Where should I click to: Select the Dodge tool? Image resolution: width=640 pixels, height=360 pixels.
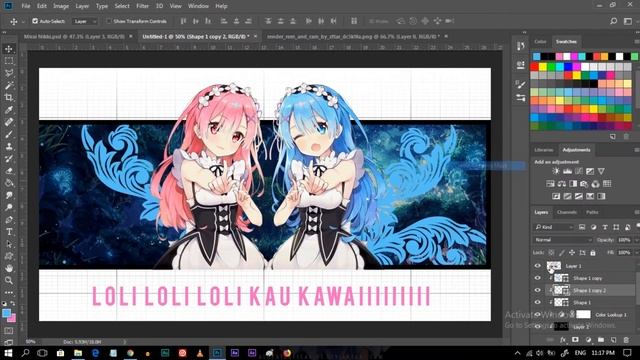coord(9,207)
